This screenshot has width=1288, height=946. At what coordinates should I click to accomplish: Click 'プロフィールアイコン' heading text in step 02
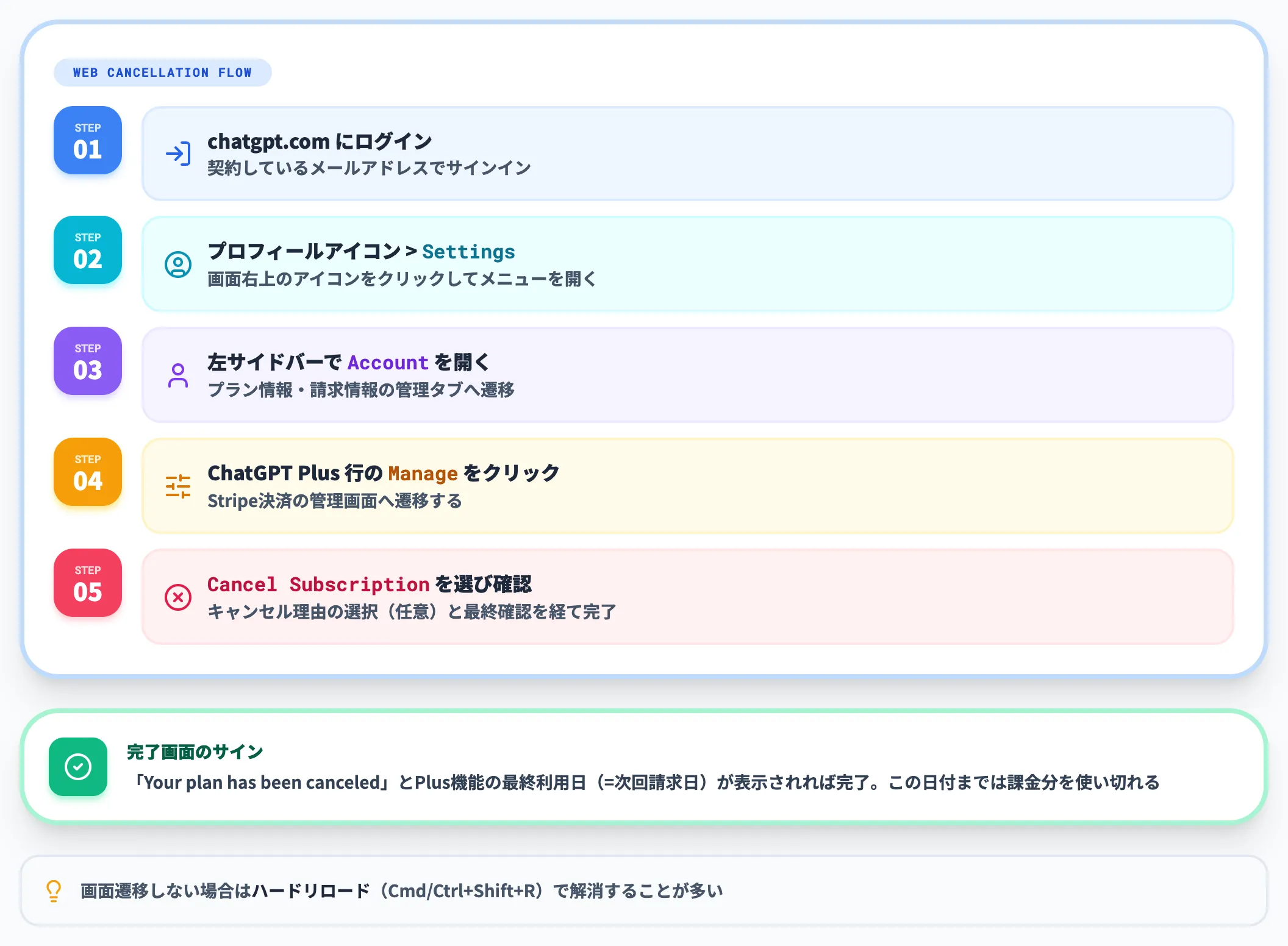click(x=304, y=252)
